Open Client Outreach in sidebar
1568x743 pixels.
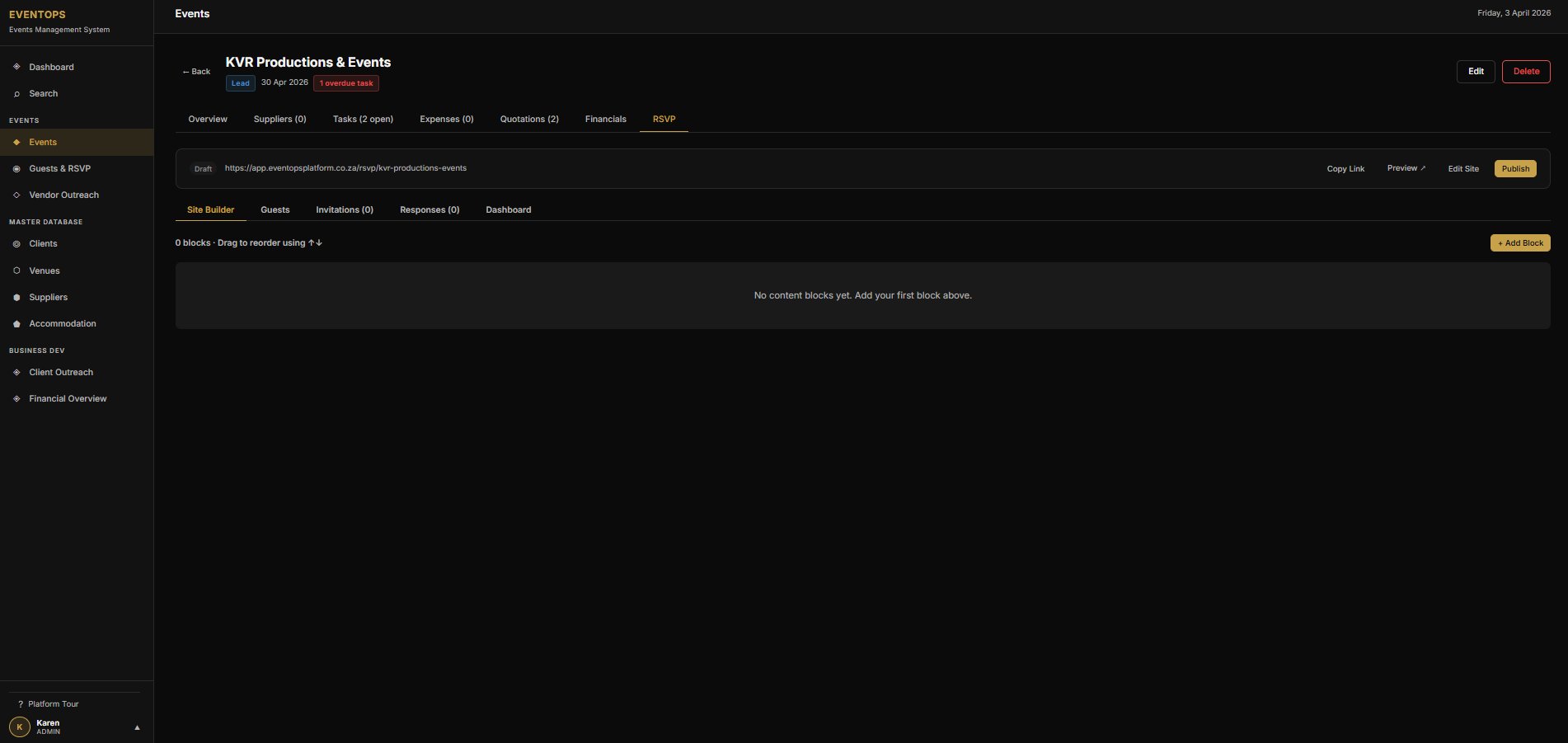61,372
